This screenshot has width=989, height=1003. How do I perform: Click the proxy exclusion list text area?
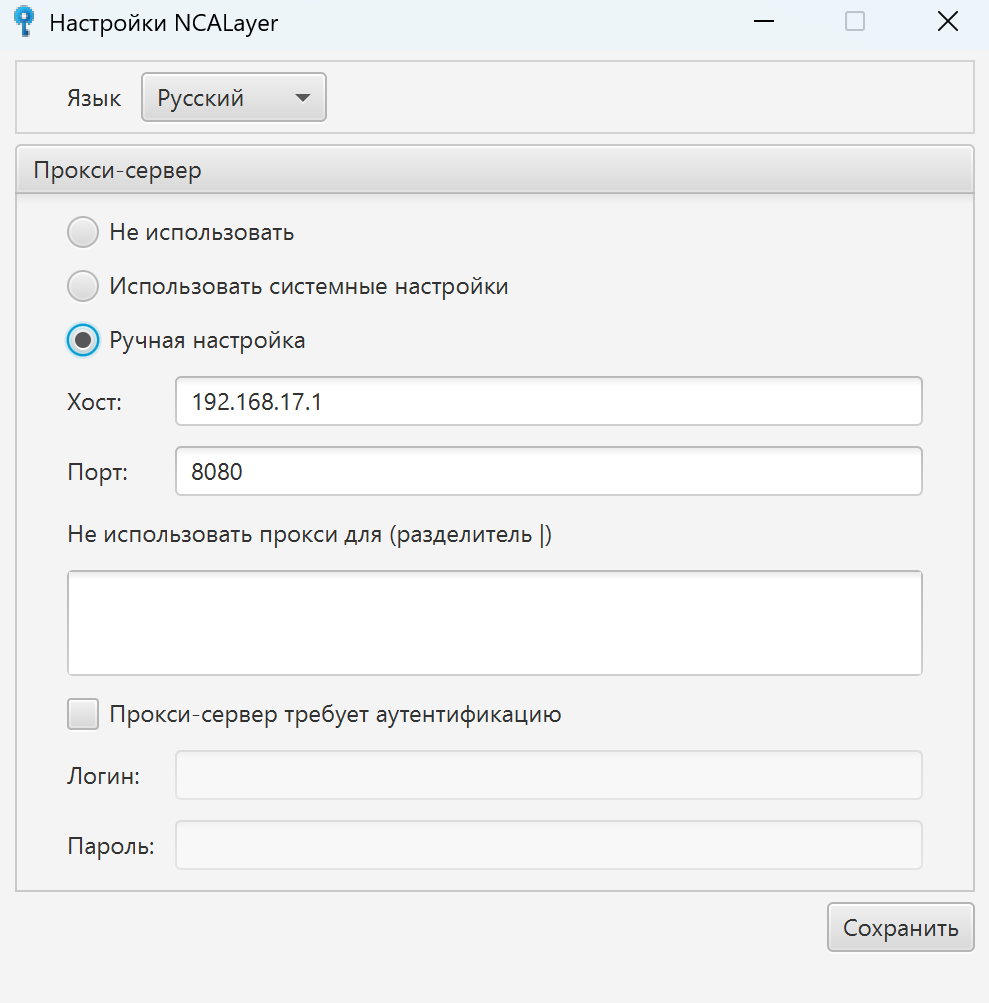[494, 623]
